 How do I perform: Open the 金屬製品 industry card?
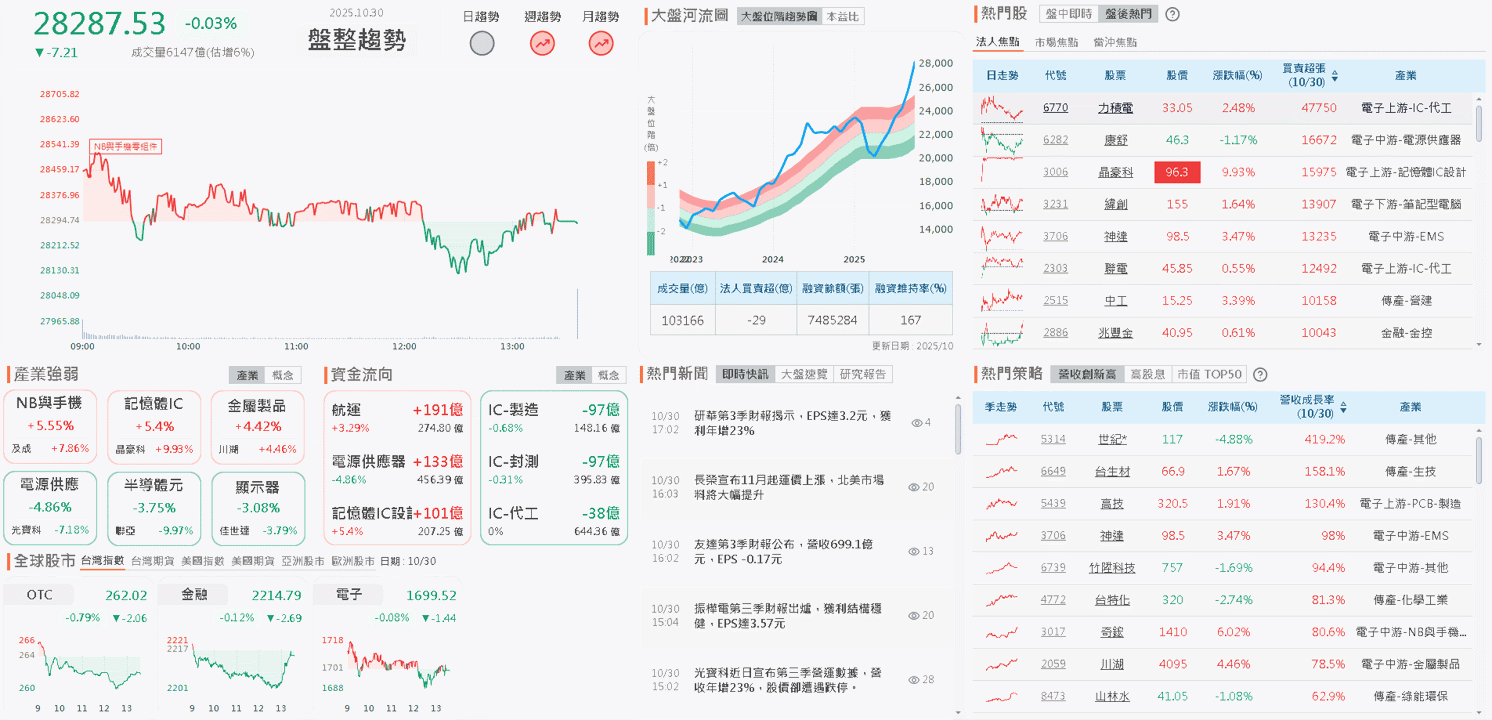(x=257, y=426)
